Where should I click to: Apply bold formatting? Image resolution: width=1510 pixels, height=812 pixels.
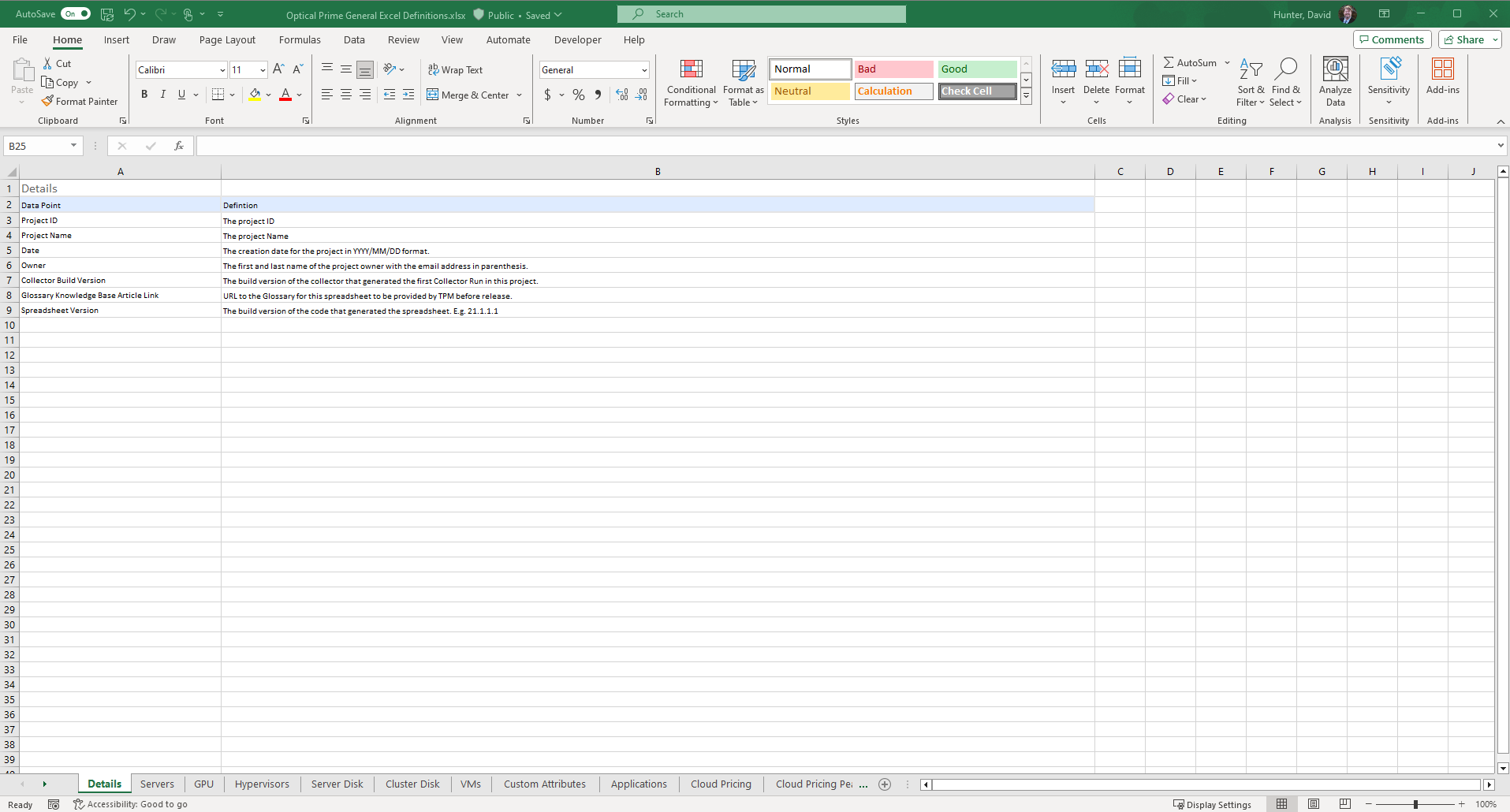pyautogui.click(x=144, y=95)
